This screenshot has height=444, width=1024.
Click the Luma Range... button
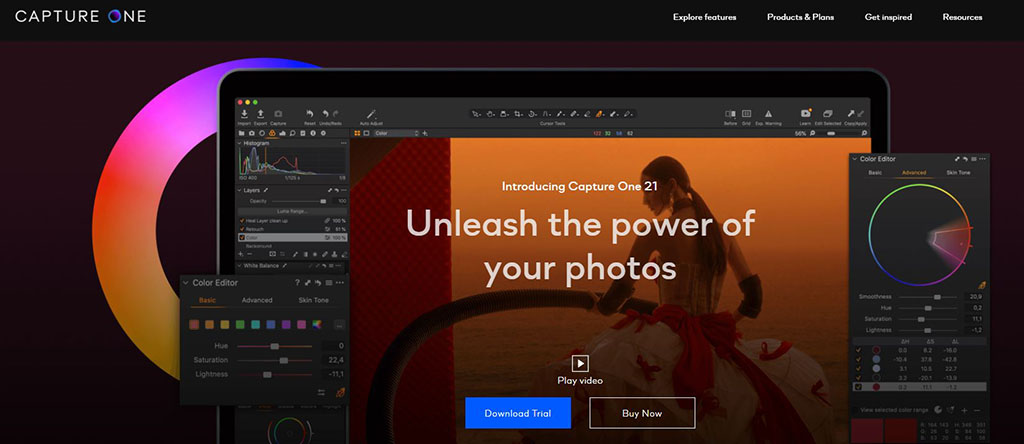(x=292, y=212)
